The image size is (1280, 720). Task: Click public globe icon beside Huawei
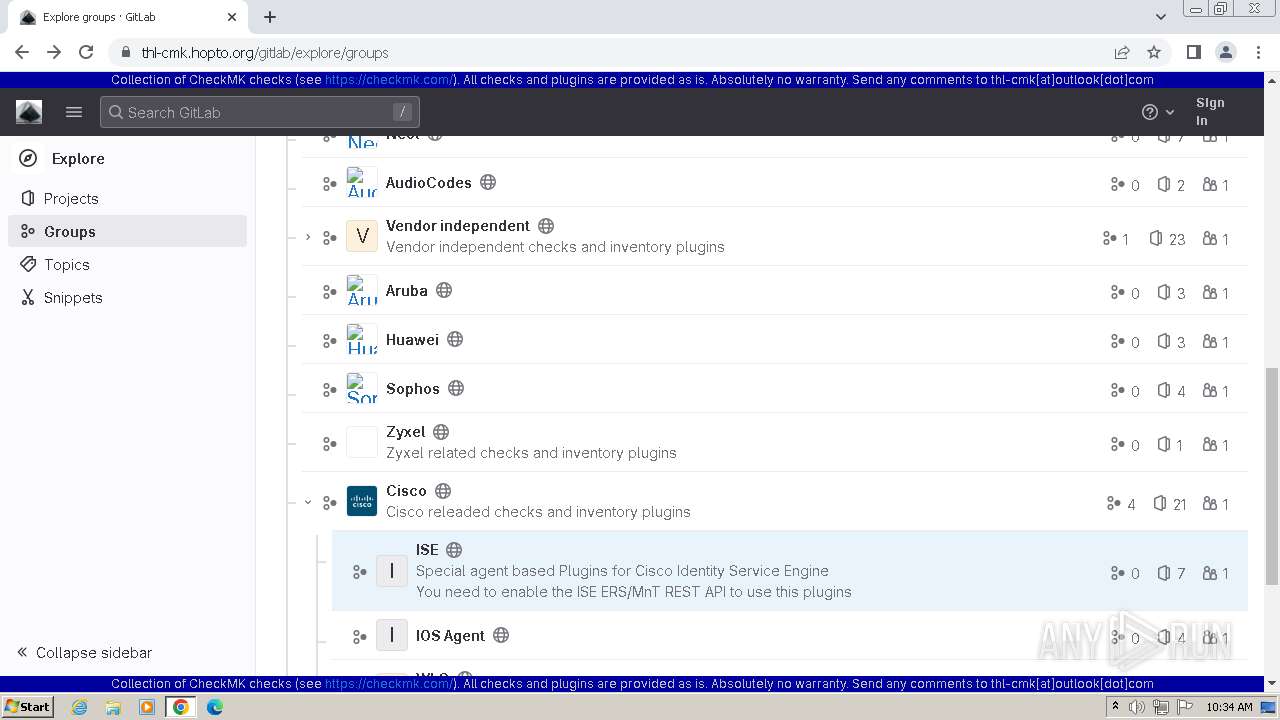pyautogui.click(x=455, y=339)
